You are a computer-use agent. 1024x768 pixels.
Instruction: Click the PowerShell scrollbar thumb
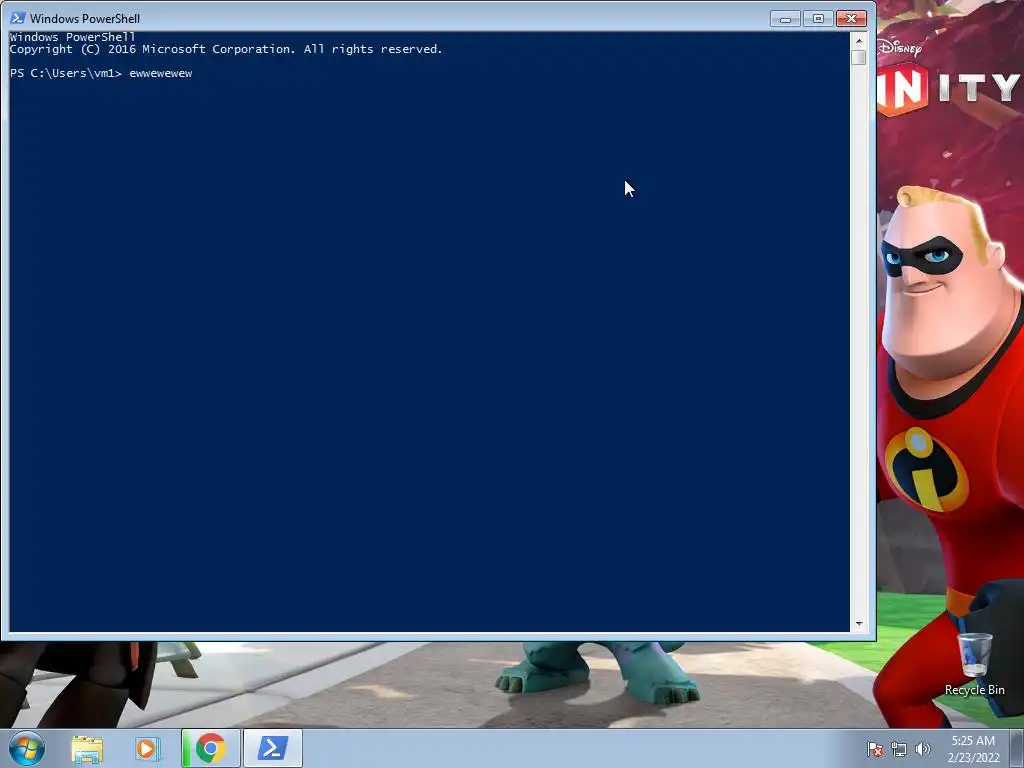859,57
